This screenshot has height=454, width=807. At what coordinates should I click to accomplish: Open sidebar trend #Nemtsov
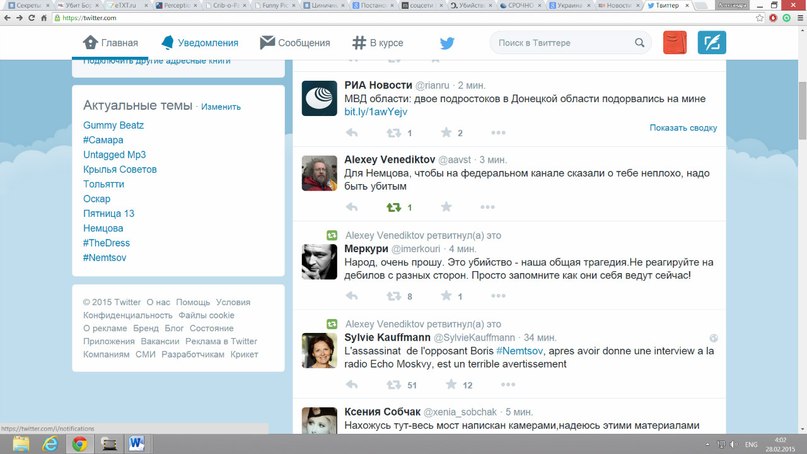click(x=104, y=258)
